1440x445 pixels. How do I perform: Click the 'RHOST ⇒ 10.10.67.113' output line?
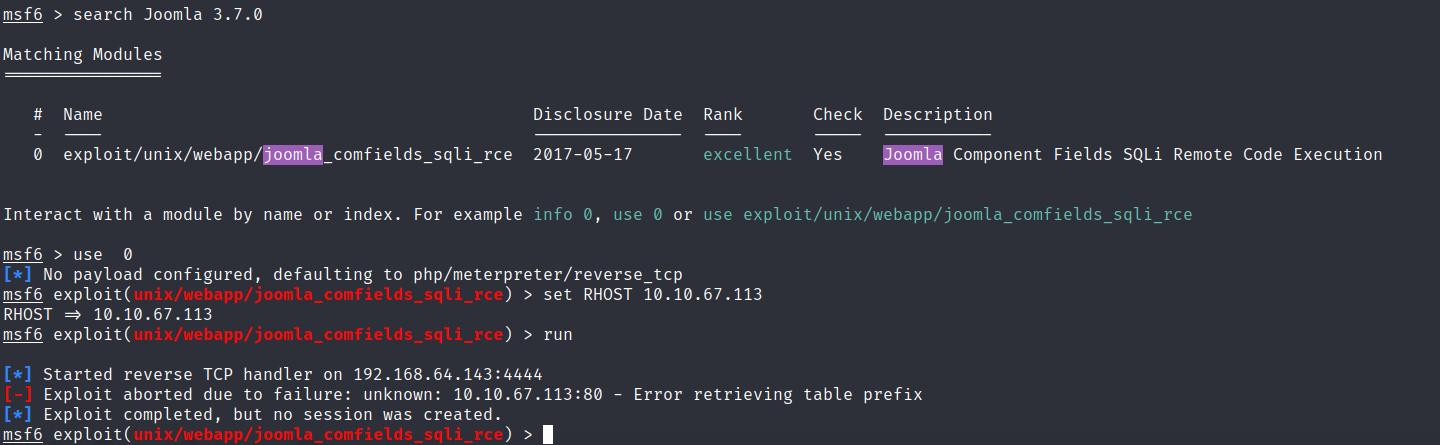pos(108,315)
